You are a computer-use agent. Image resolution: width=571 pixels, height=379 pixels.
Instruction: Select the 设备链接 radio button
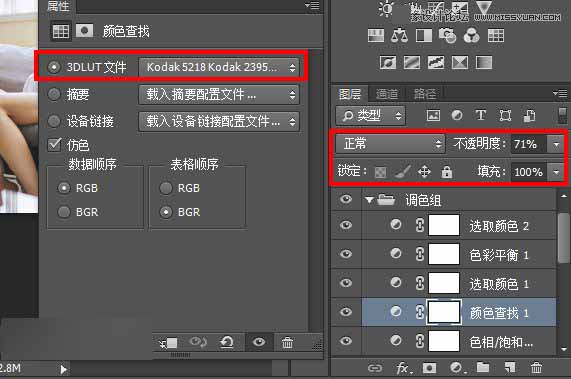click(54, 121)
